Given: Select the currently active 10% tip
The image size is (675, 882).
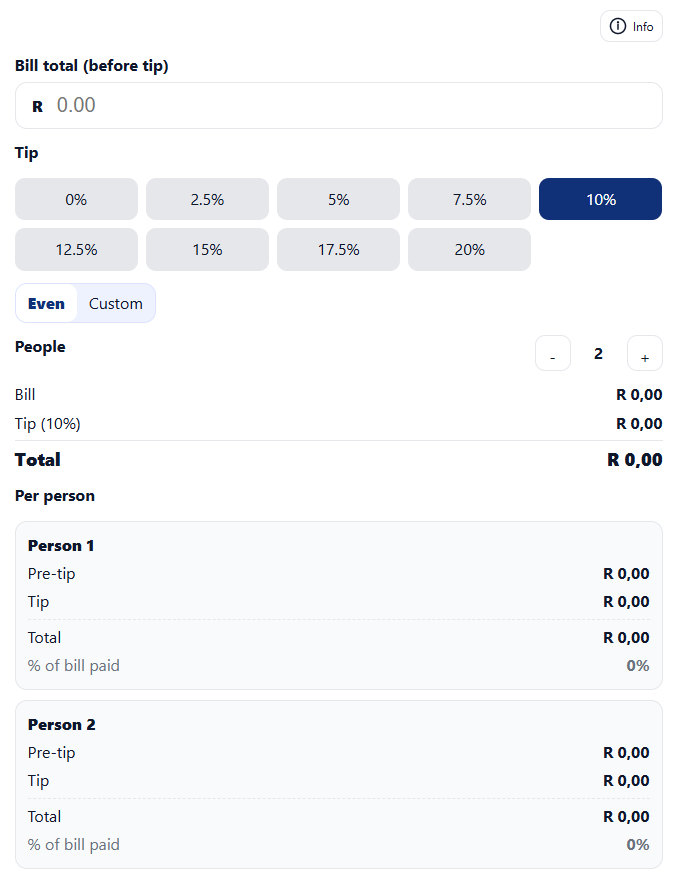Looking at the screenshot, I should click(600, 199).
